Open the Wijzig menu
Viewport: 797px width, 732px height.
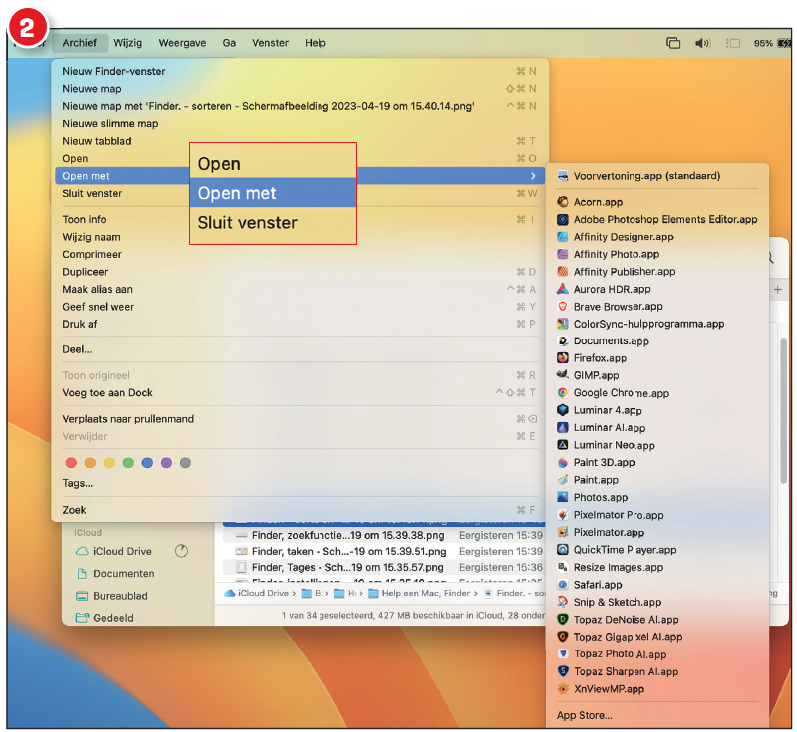[128, 43]
